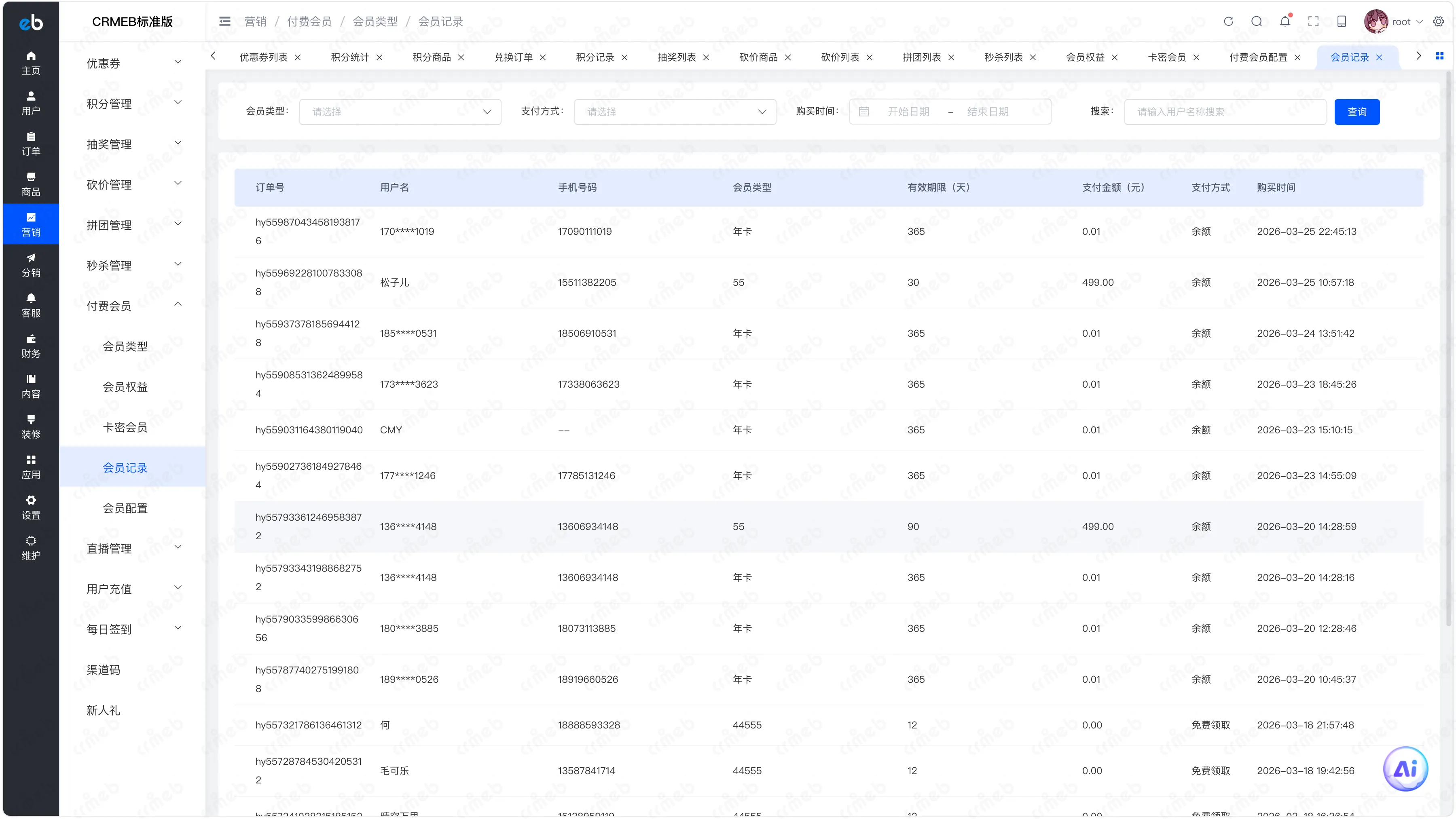Image resolution: width=1456 pixels, height=819 pixels.
Task: Open 会员权益 in the side menu
Action: point(133,386)
